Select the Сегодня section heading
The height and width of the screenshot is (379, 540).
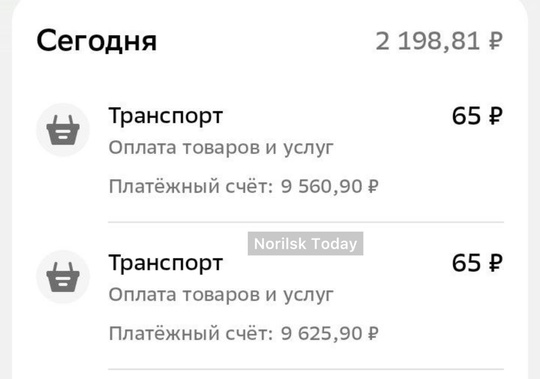point(96,41)
